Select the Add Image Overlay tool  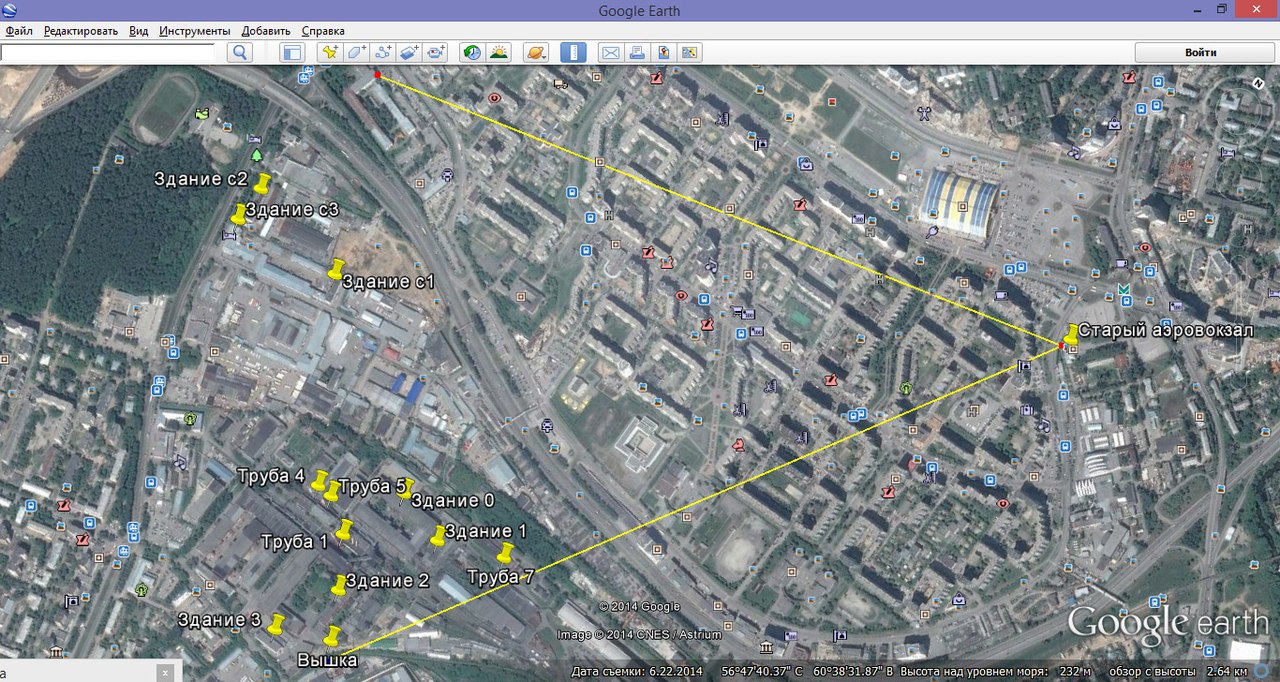(408, 53)
